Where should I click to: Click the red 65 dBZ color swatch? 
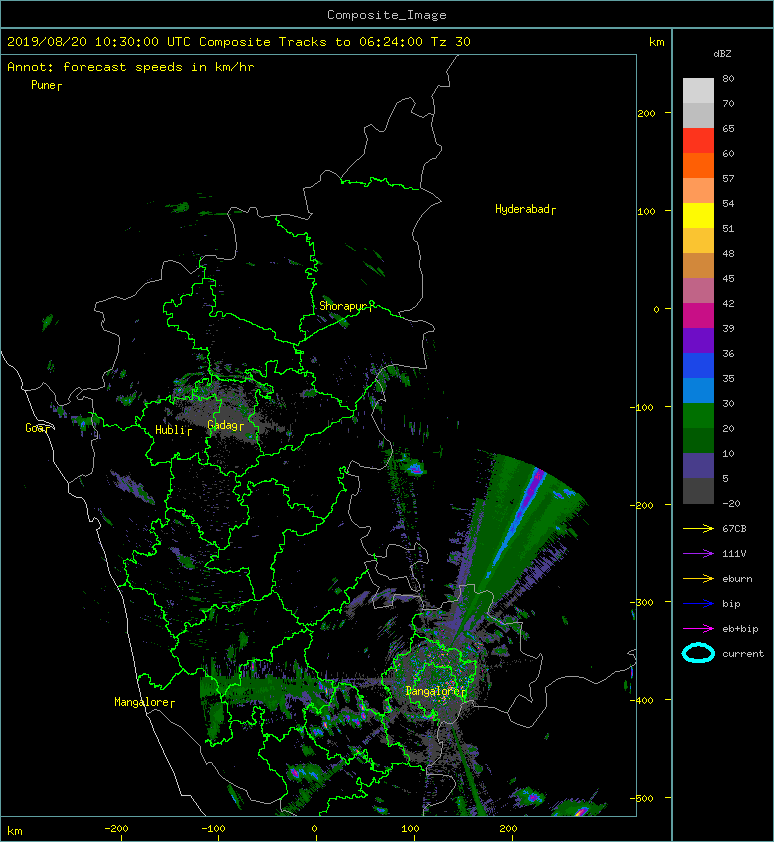pos(698,141)
